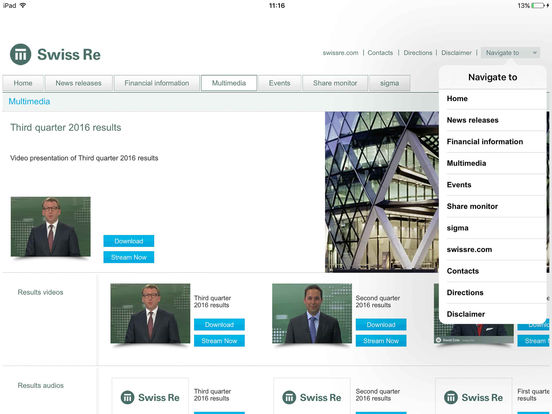This screenshot has width=552, height=414.
Task: Click the swissre.com link in header
Action: tap(340, 53)
